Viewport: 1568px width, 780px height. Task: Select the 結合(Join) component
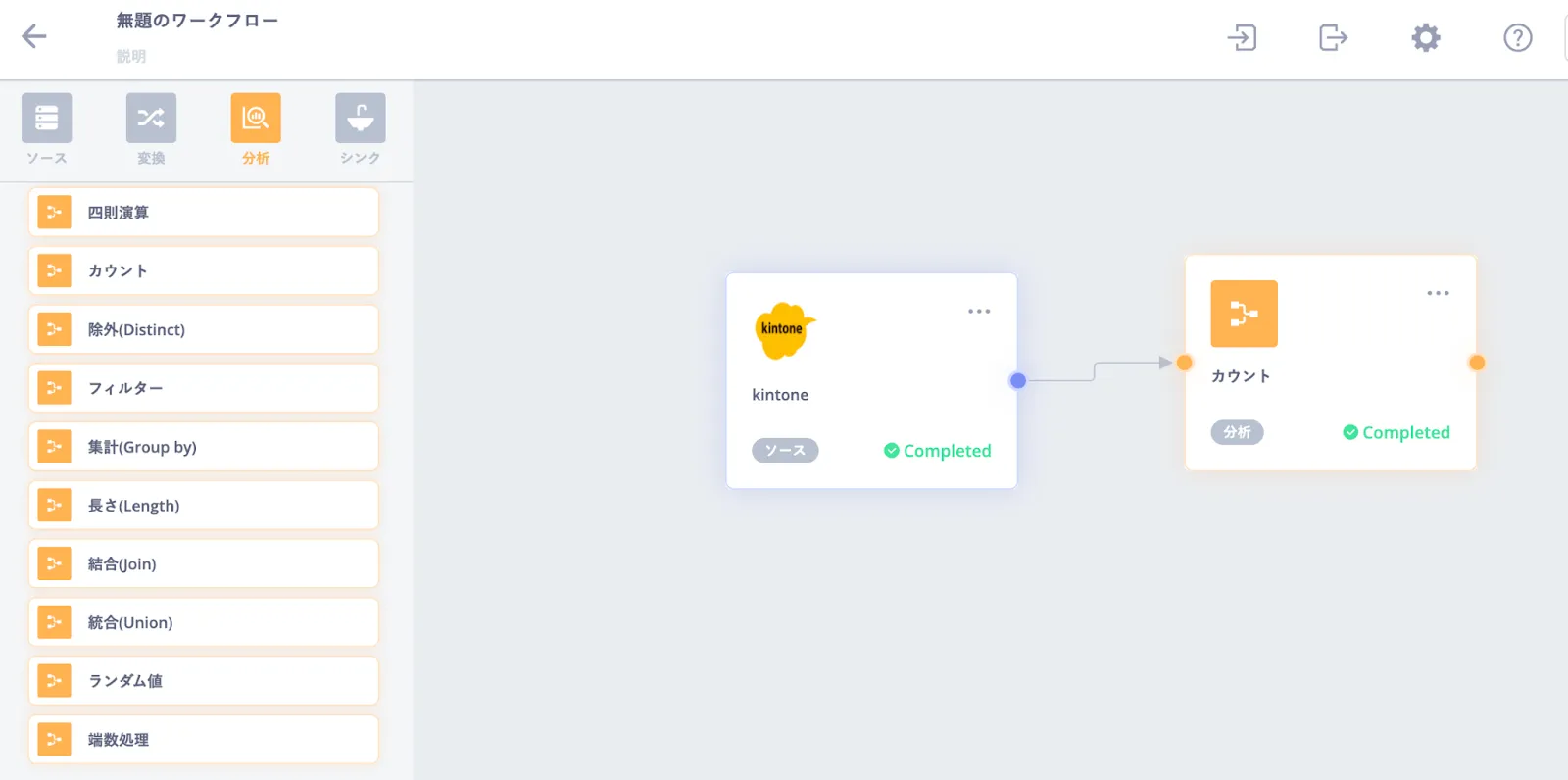tap(204, 563)
